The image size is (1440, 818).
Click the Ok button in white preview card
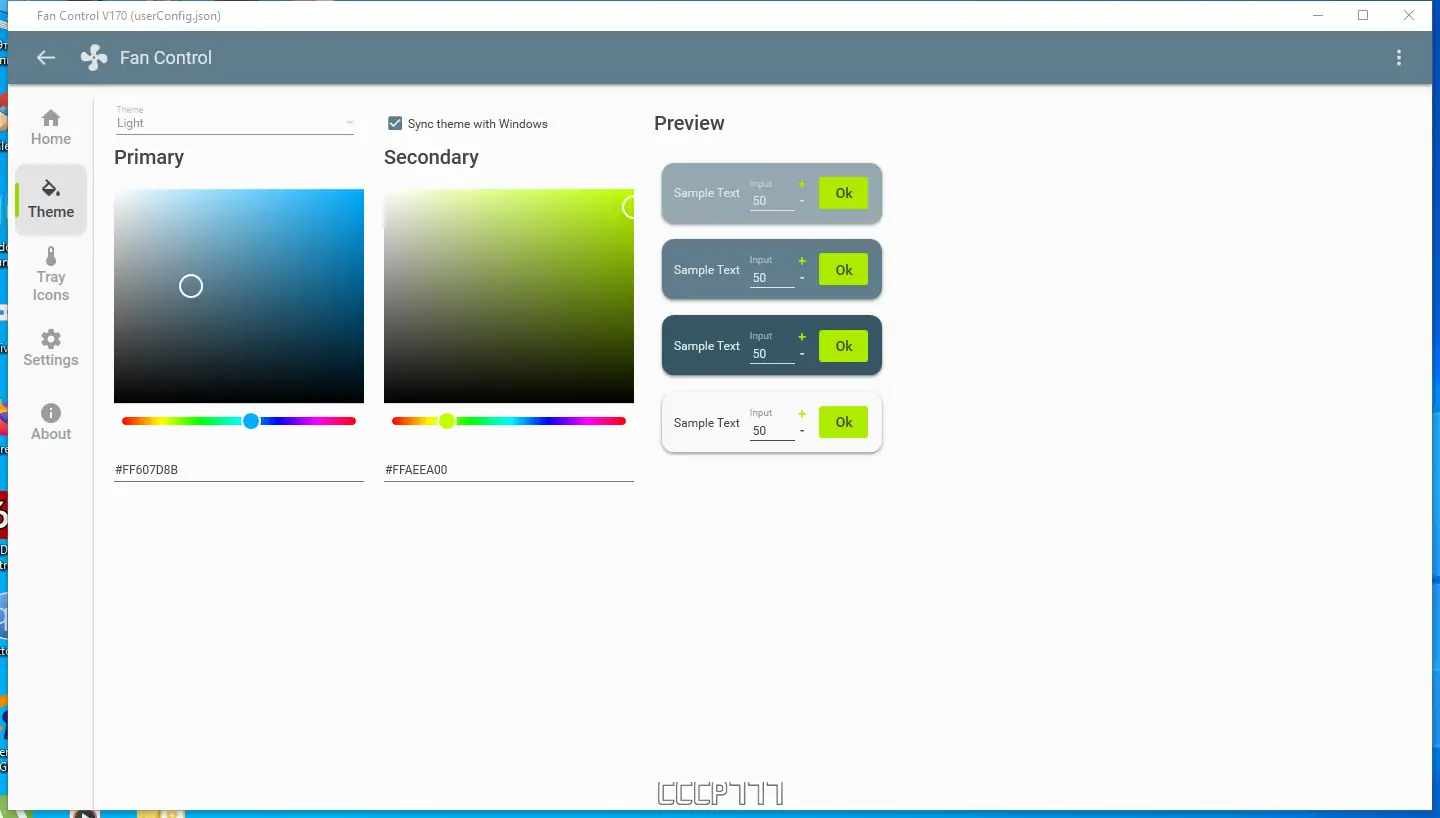pos(843,422)
